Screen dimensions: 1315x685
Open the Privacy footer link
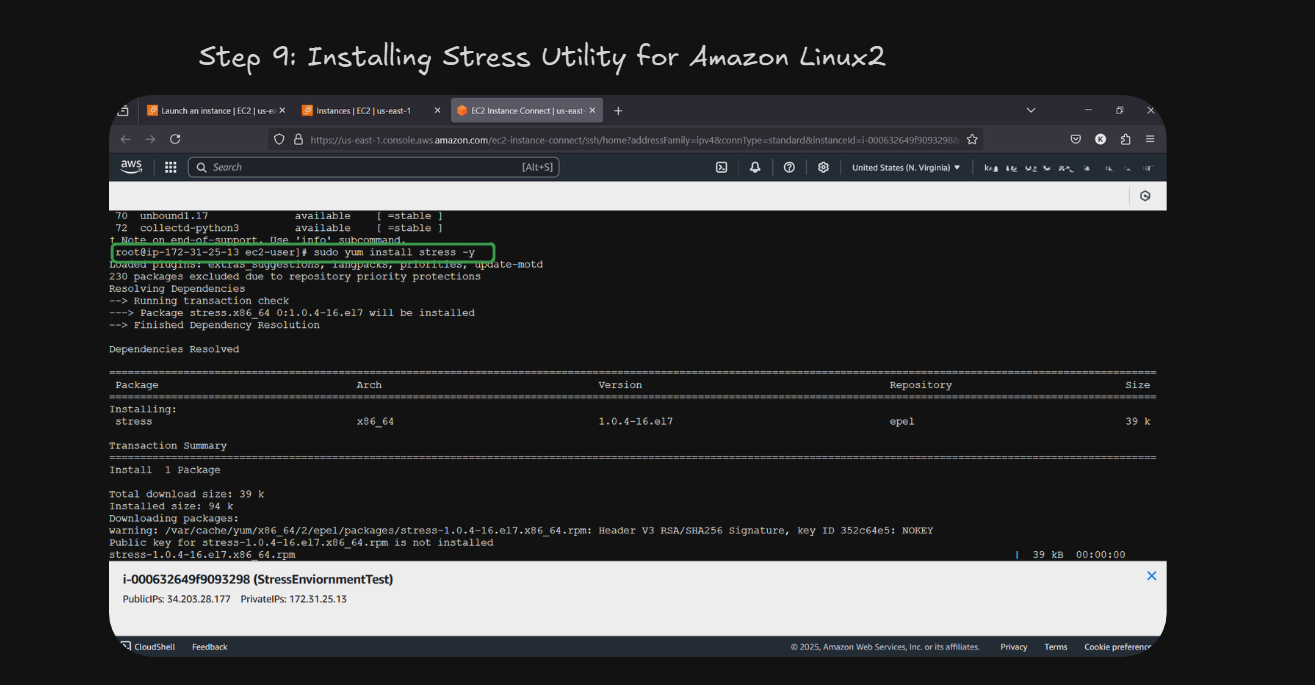pyautogui.click(x=1014, y=647)
